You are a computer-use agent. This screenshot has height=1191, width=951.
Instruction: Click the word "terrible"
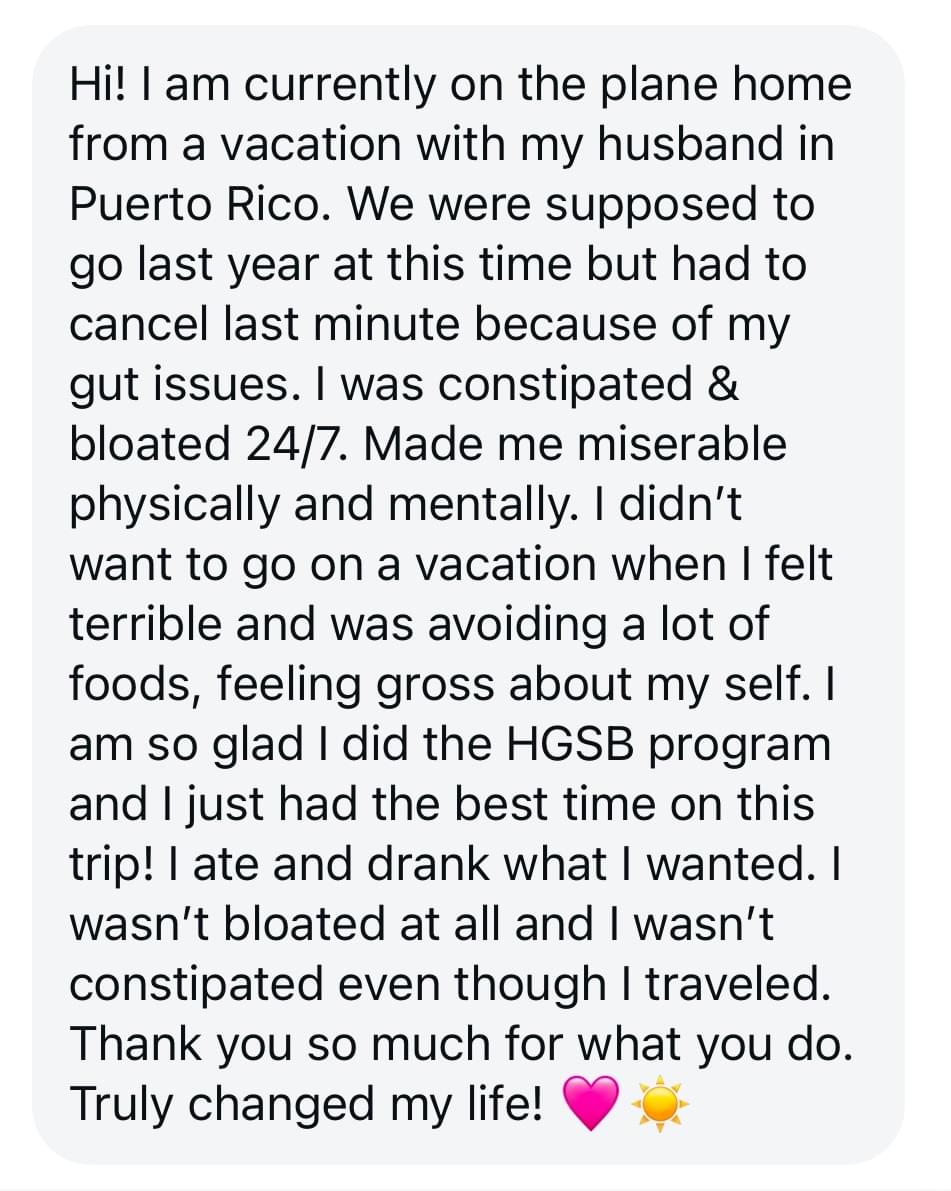(x=146, y=624)
